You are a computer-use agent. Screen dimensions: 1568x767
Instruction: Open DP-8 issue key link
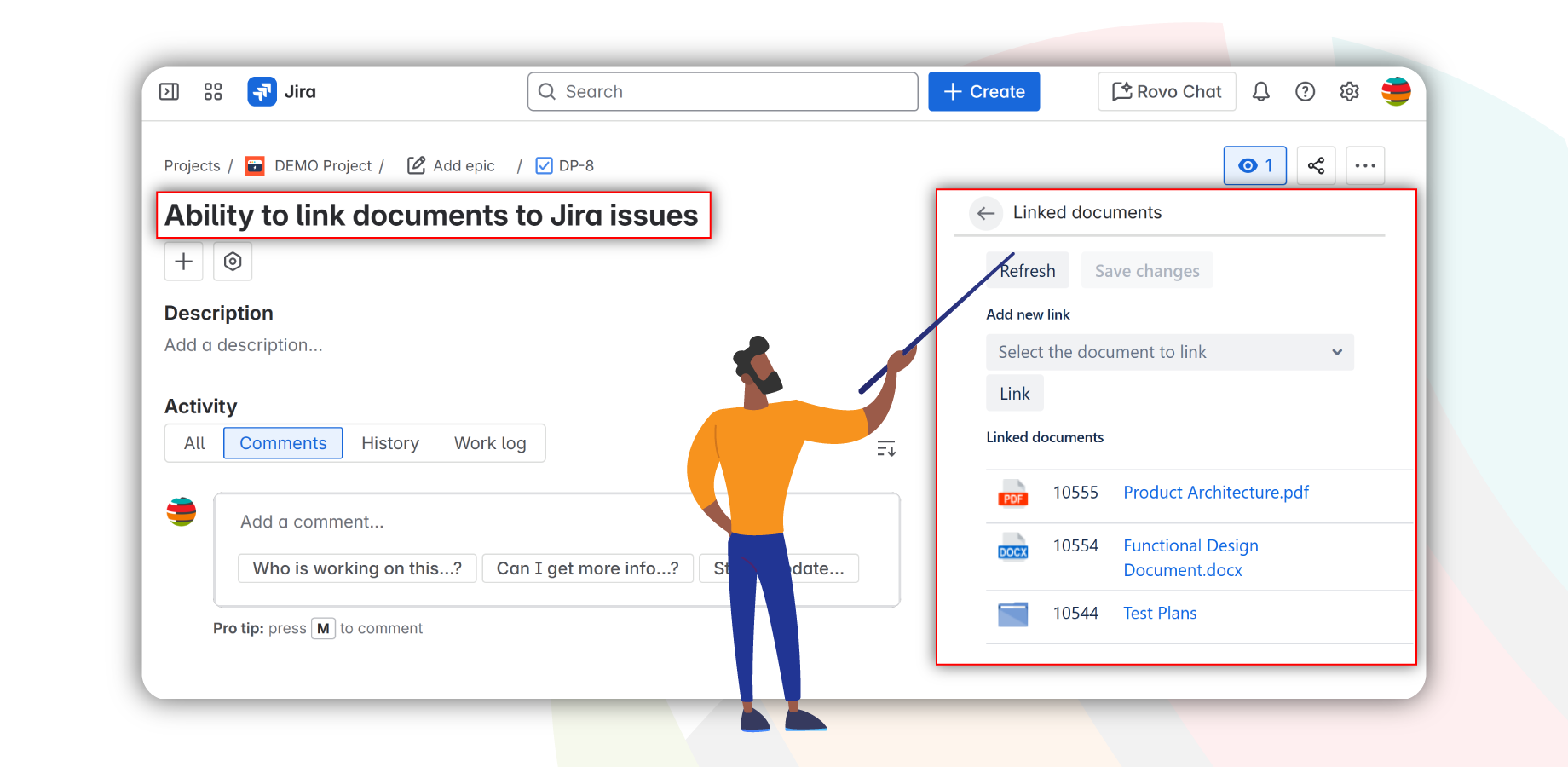click(576, 165)
